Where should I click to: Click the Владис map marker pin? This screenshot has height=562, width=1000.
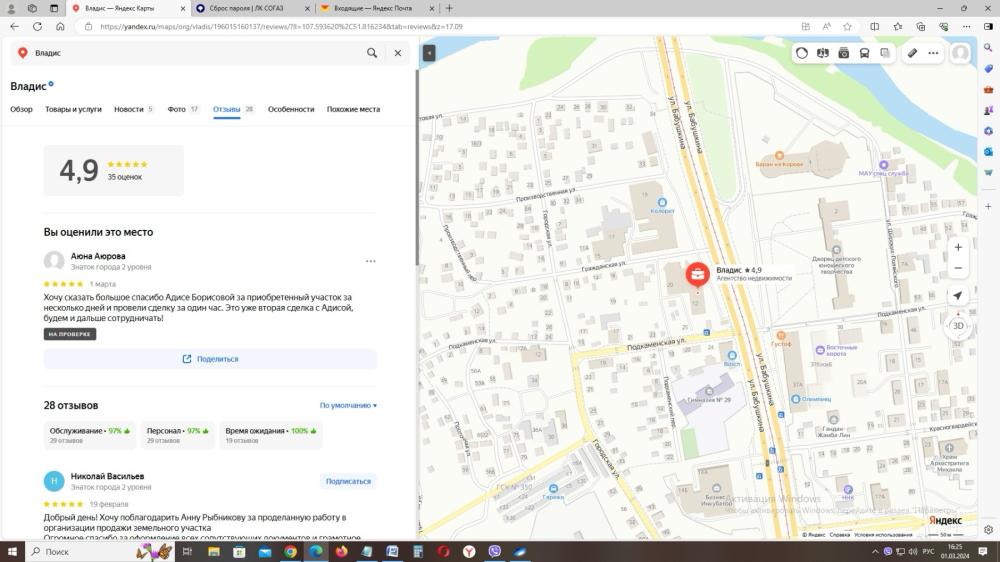coord(698,274)
